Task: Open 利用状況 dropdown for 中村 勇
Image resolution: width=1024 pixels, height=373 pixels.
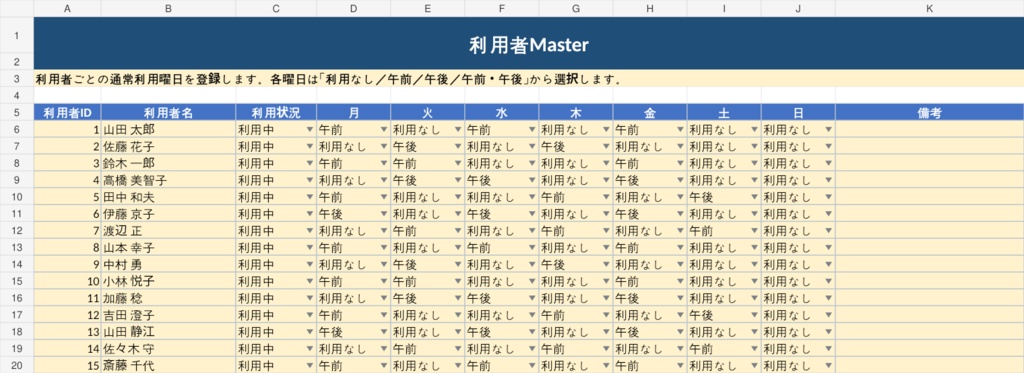Action: (x=310, y=265)
